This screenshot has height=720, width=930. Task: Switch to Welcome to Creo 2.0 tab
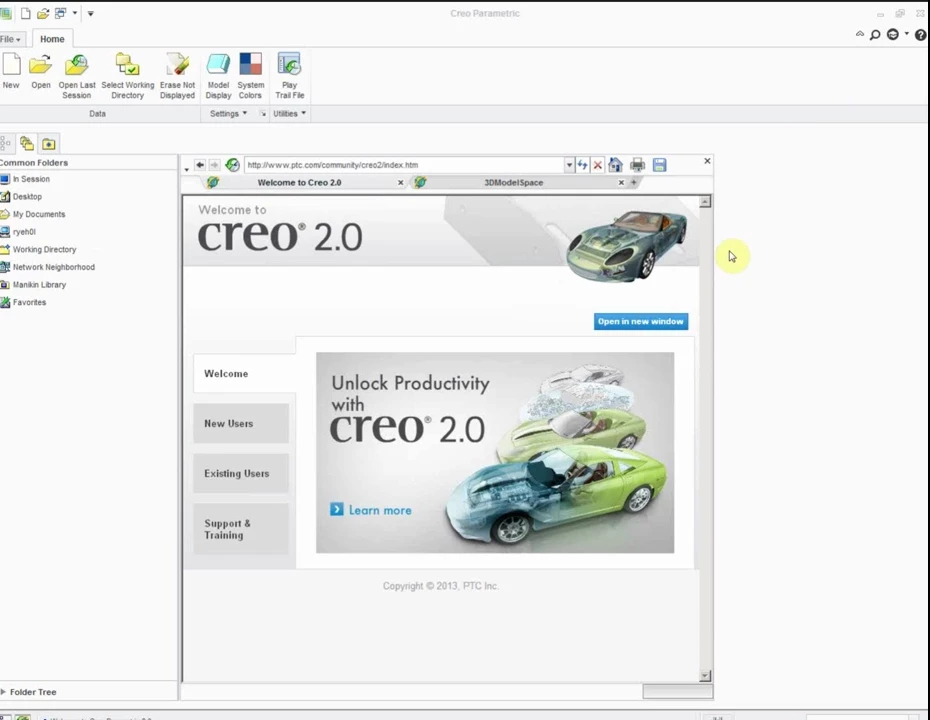coord(300,183)
